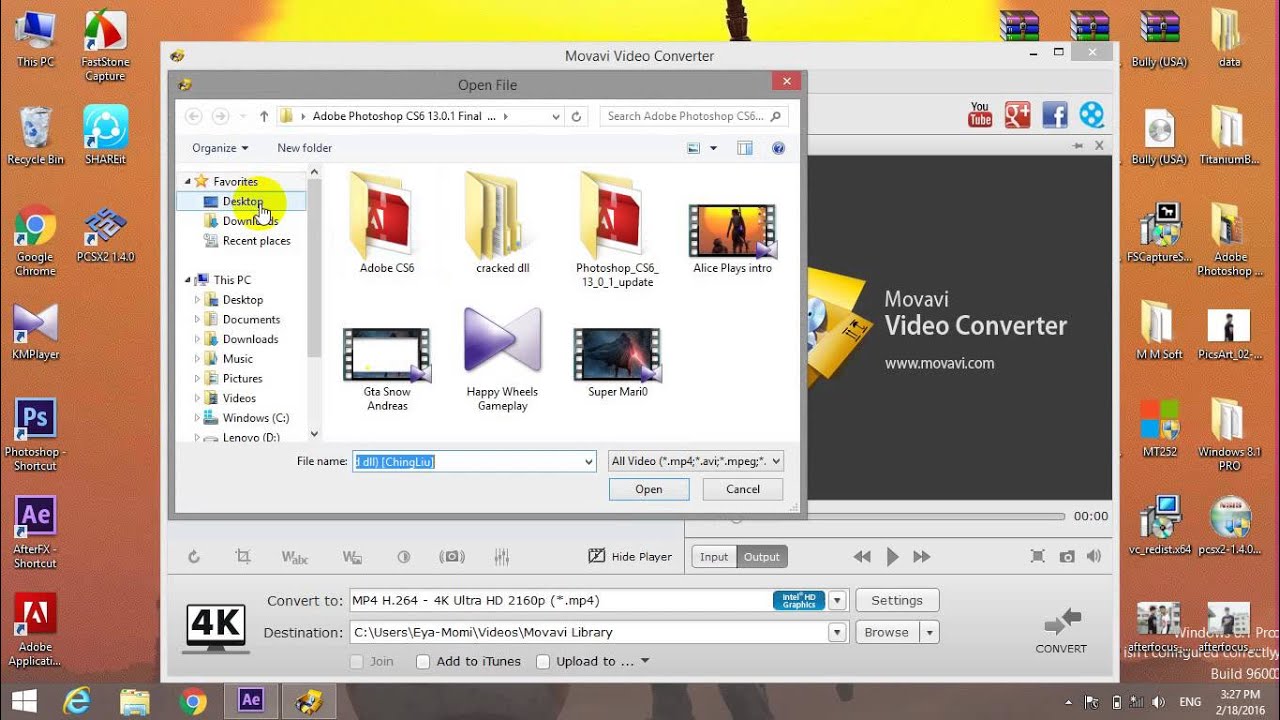Select Documents under This PC

pyautogui.click(x=242, y=320)
